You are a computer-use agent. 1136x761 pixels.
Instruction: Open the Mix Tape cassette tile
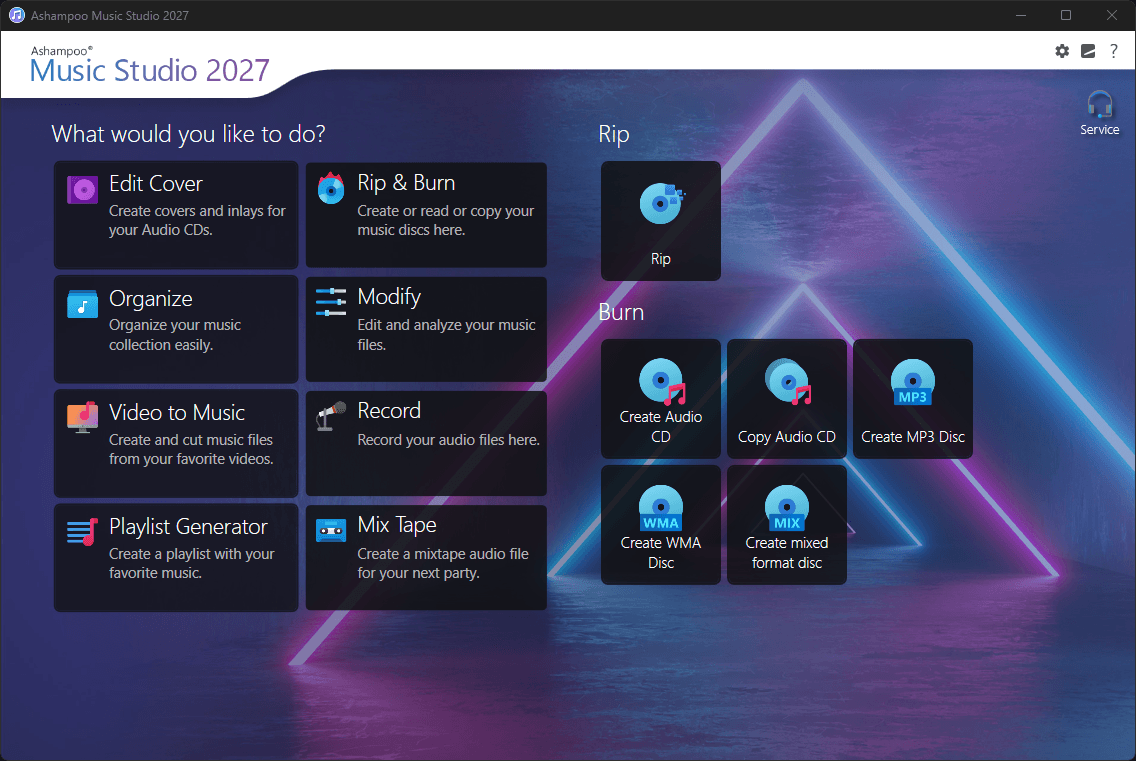coord(426,557)
